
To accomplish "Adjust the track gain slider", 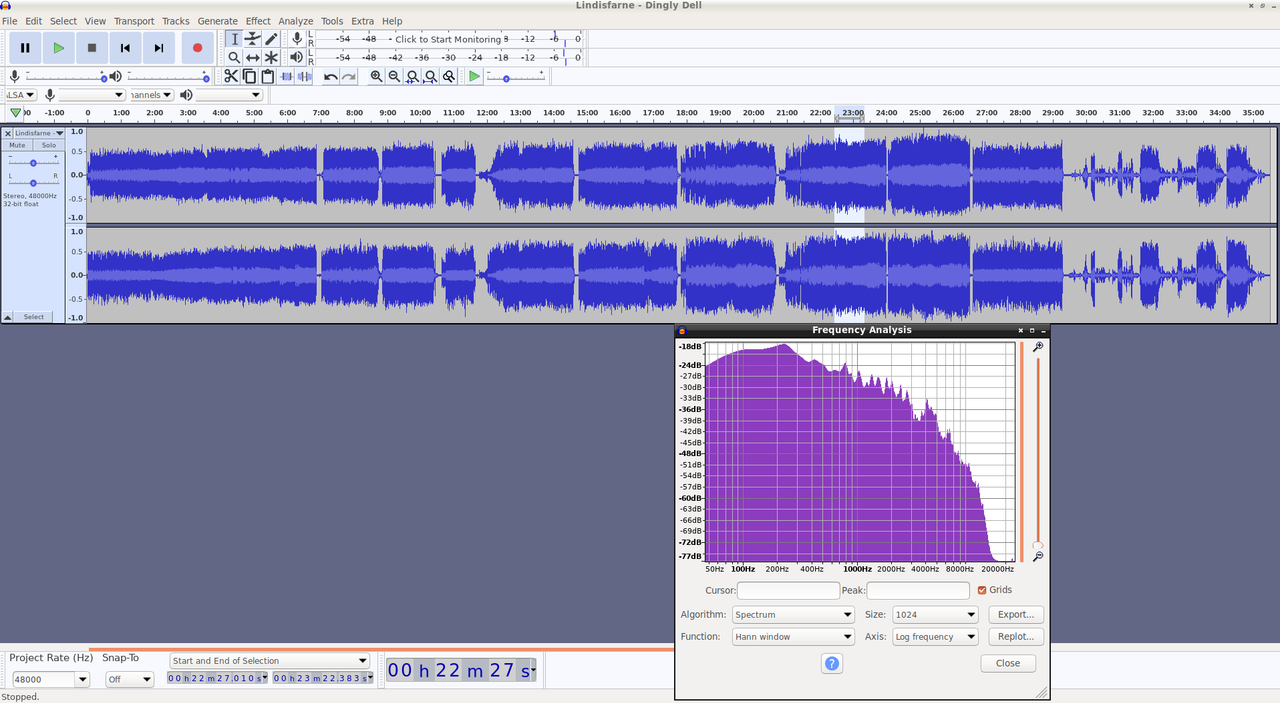I will (x=33, y=162).
